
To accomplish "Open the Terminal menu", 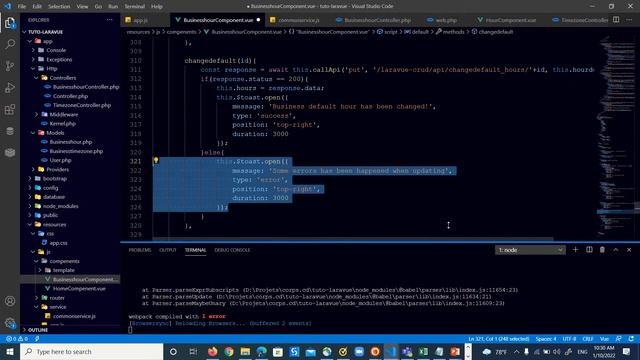I will 135,7.
